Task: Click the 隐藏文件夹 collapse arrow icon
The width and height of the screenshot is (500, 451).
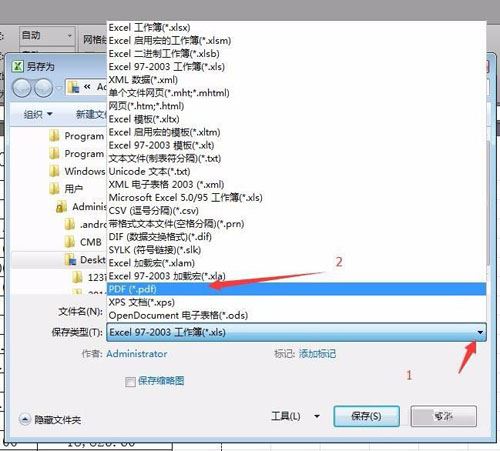Action: pyautogui.click(x=25, y=419)
